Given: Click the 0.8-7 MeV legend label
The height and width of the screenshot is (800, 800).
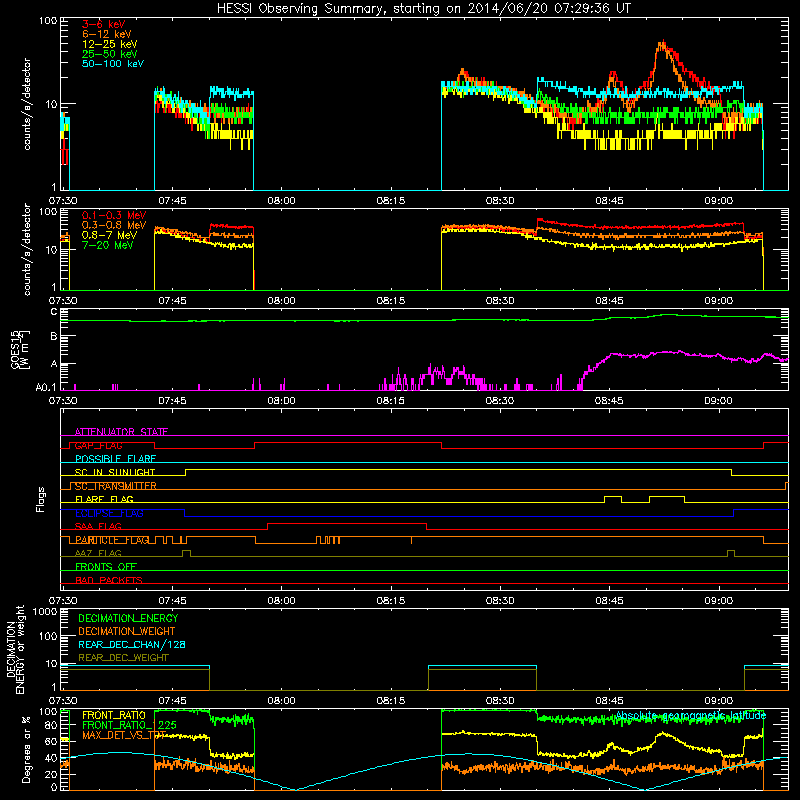Looking at the screenshot, I should point(109,235).
